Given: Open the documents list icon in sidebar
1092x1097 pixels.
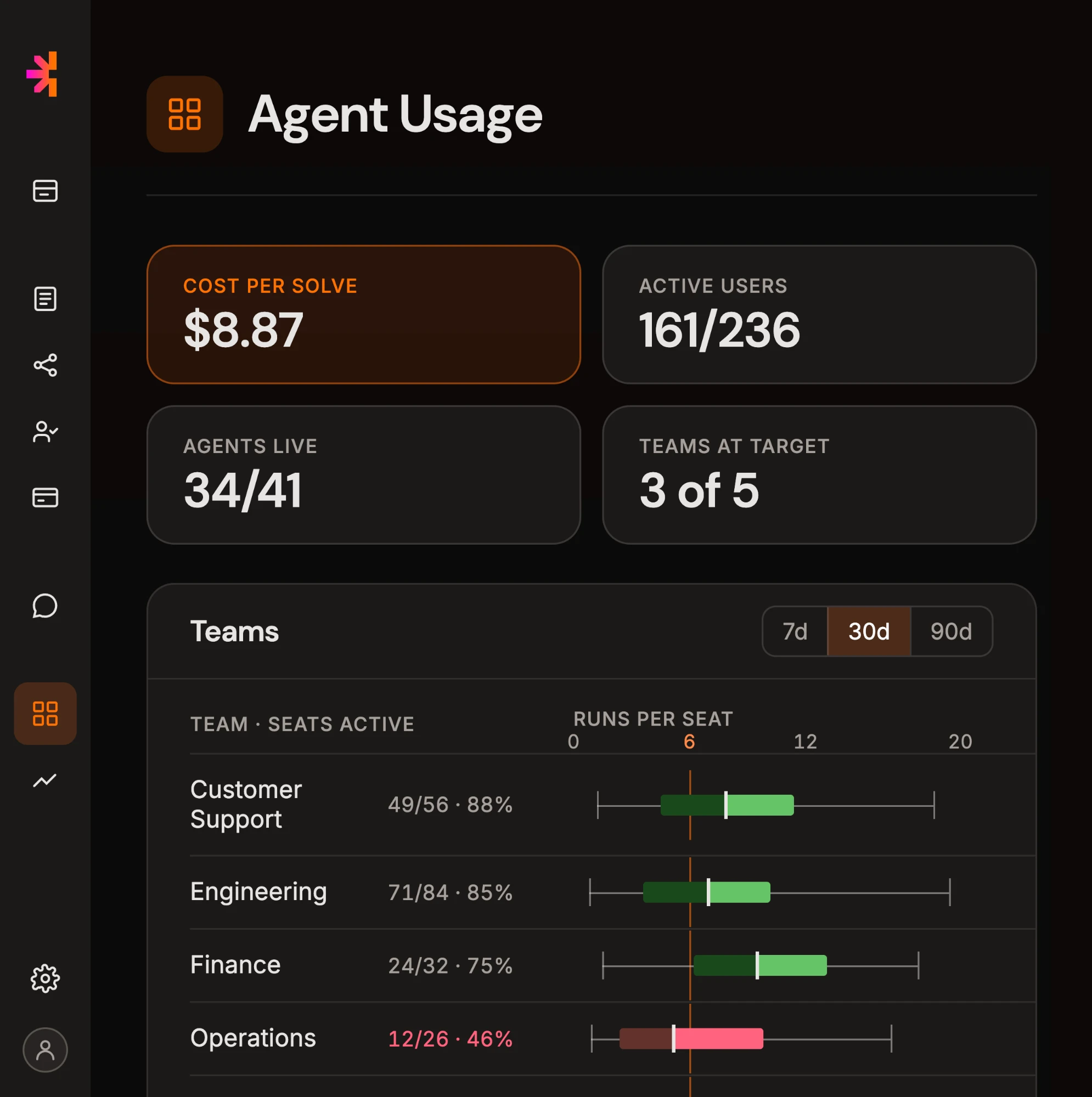Looking at the screenshot, I should pyautogui.click(x=45, y=299).
